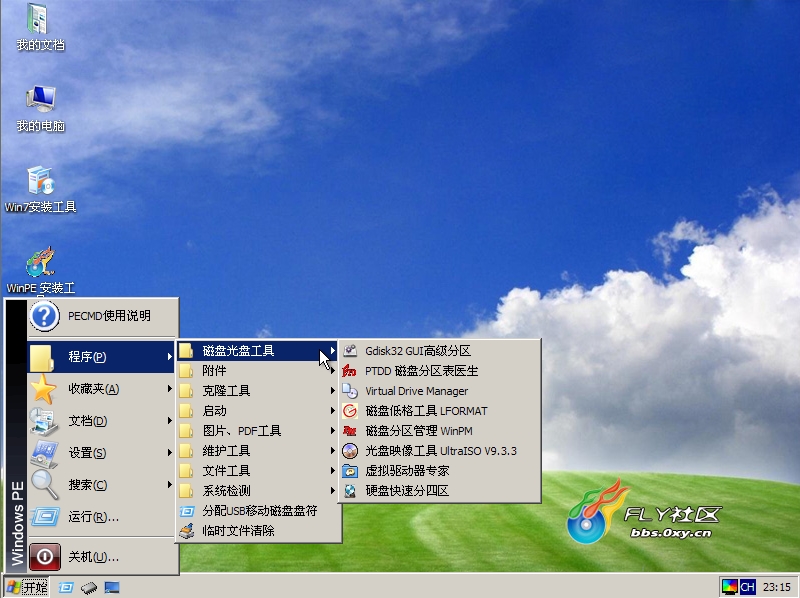The height and width of the screenshot is (598, 800).
Task: Click the PTDD 磁盘分区表医生 icon
Action: coord(350,371)
